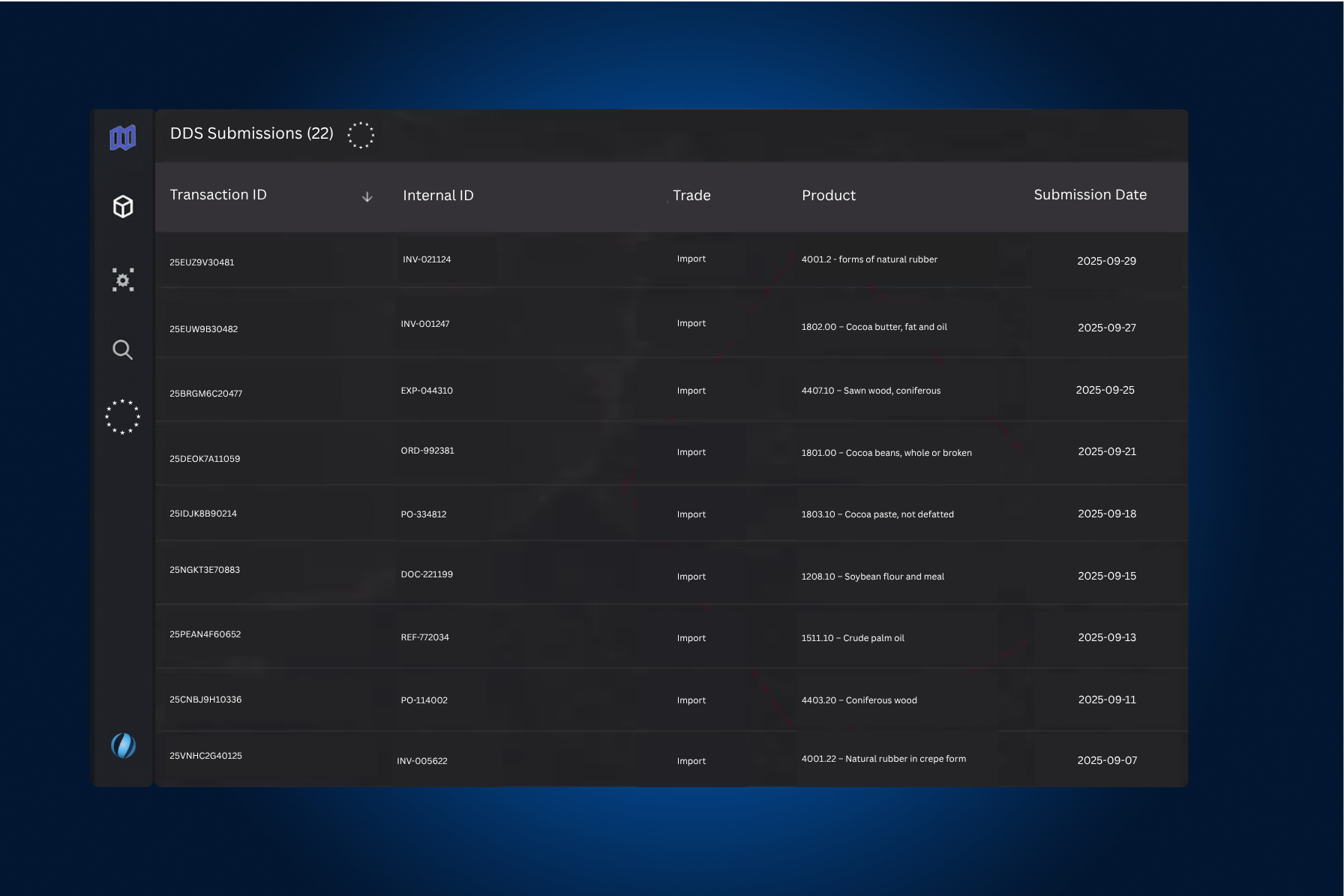
Task: Select internal ID INV-001247
Action: pos(425,324)
